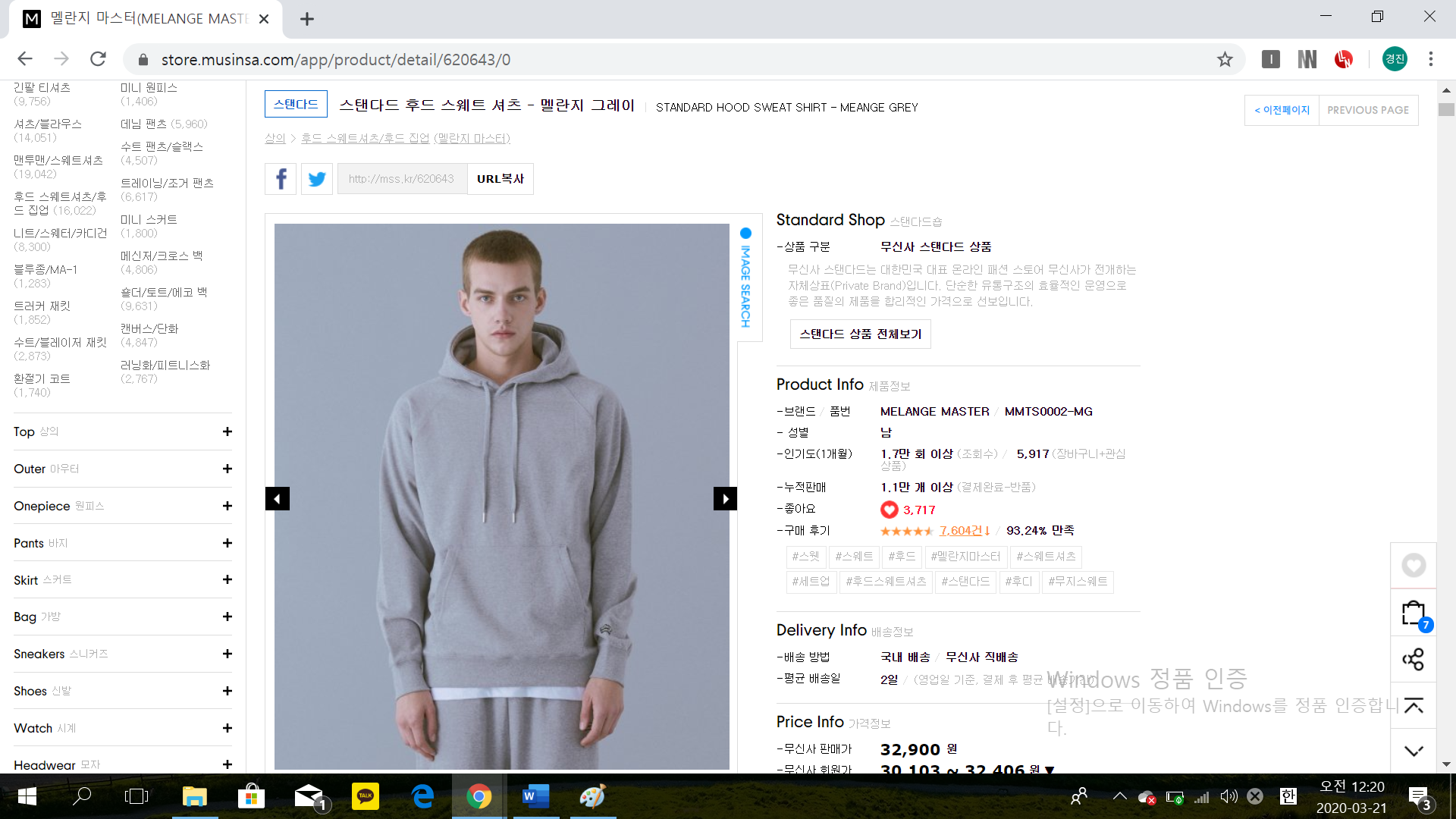Click share icon in right floating bar
This screenshot has height=819, width=1456.
[x=1414, y=660]
